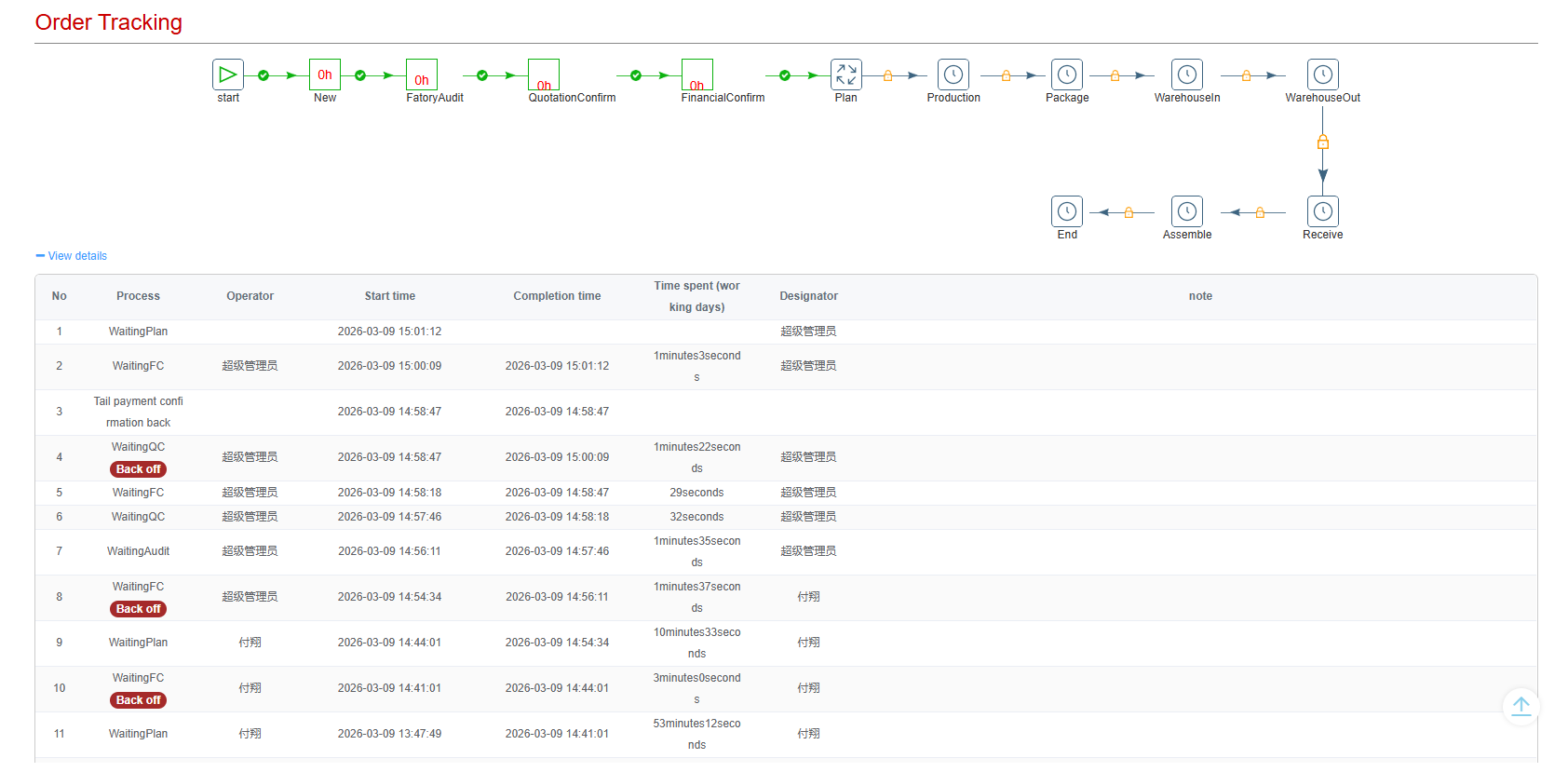Click lock icon between Assemble and End
This screenshot has height=772, width=1568.
coord(1129,212)
